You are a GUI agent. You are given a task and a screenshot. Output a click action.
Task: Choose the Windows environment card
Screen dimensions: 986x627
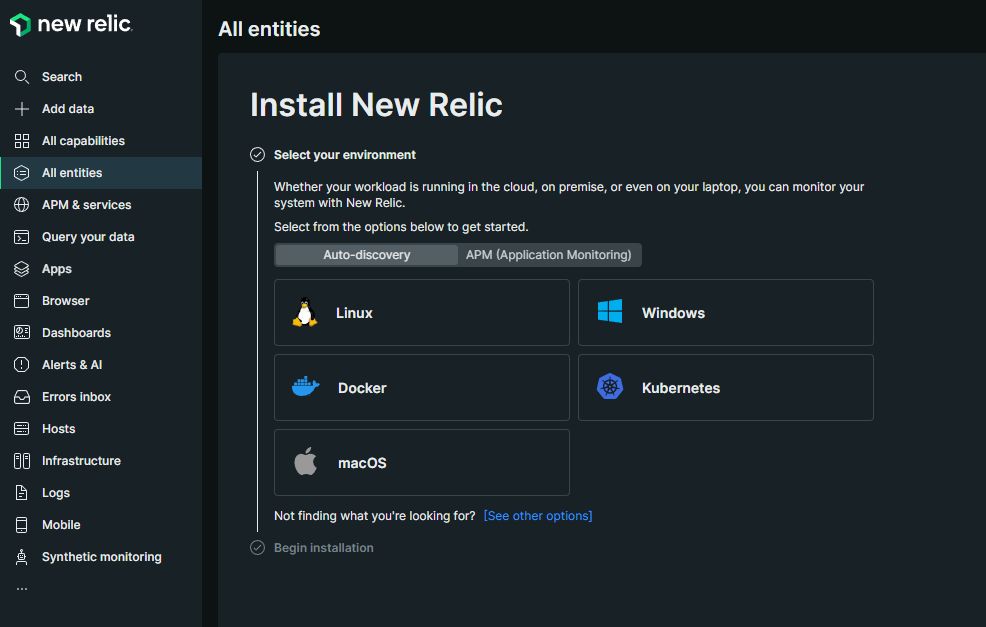point(726,313)
